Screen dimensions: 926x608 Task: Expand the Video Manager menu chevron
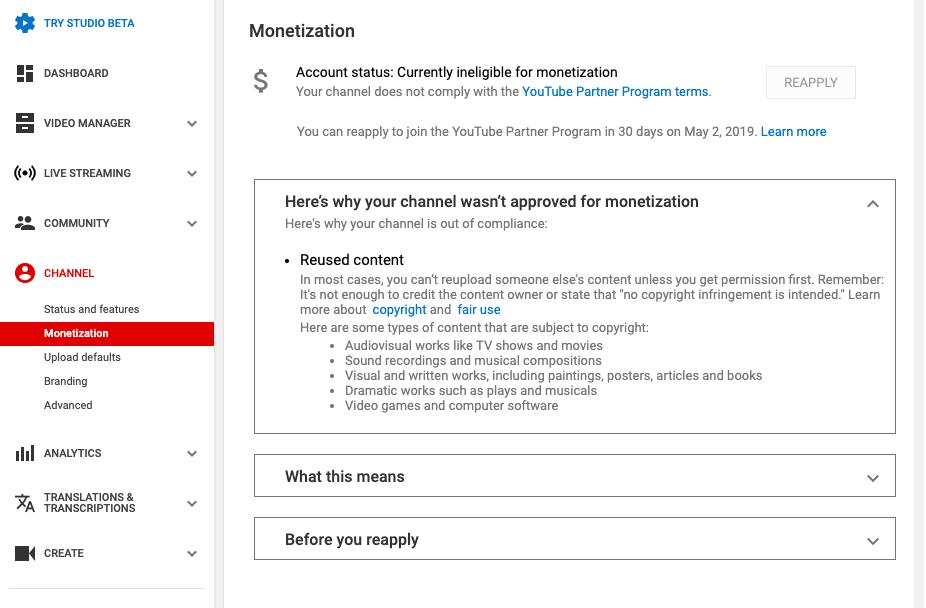point(192,123)
